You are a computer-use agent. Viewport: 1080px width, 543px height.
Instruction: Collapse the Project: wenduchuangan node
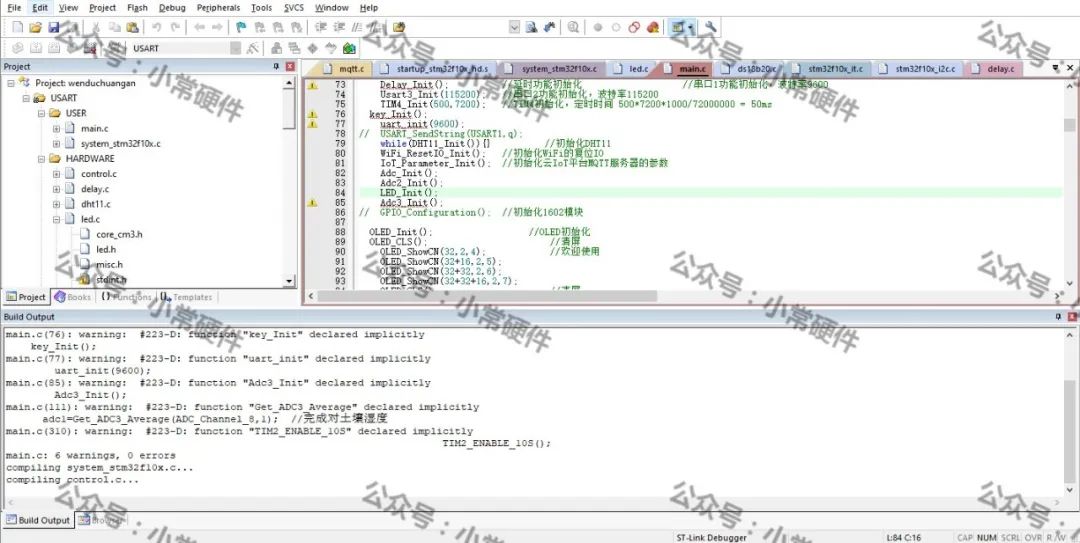pyautogui.click(x=11, y=83)
